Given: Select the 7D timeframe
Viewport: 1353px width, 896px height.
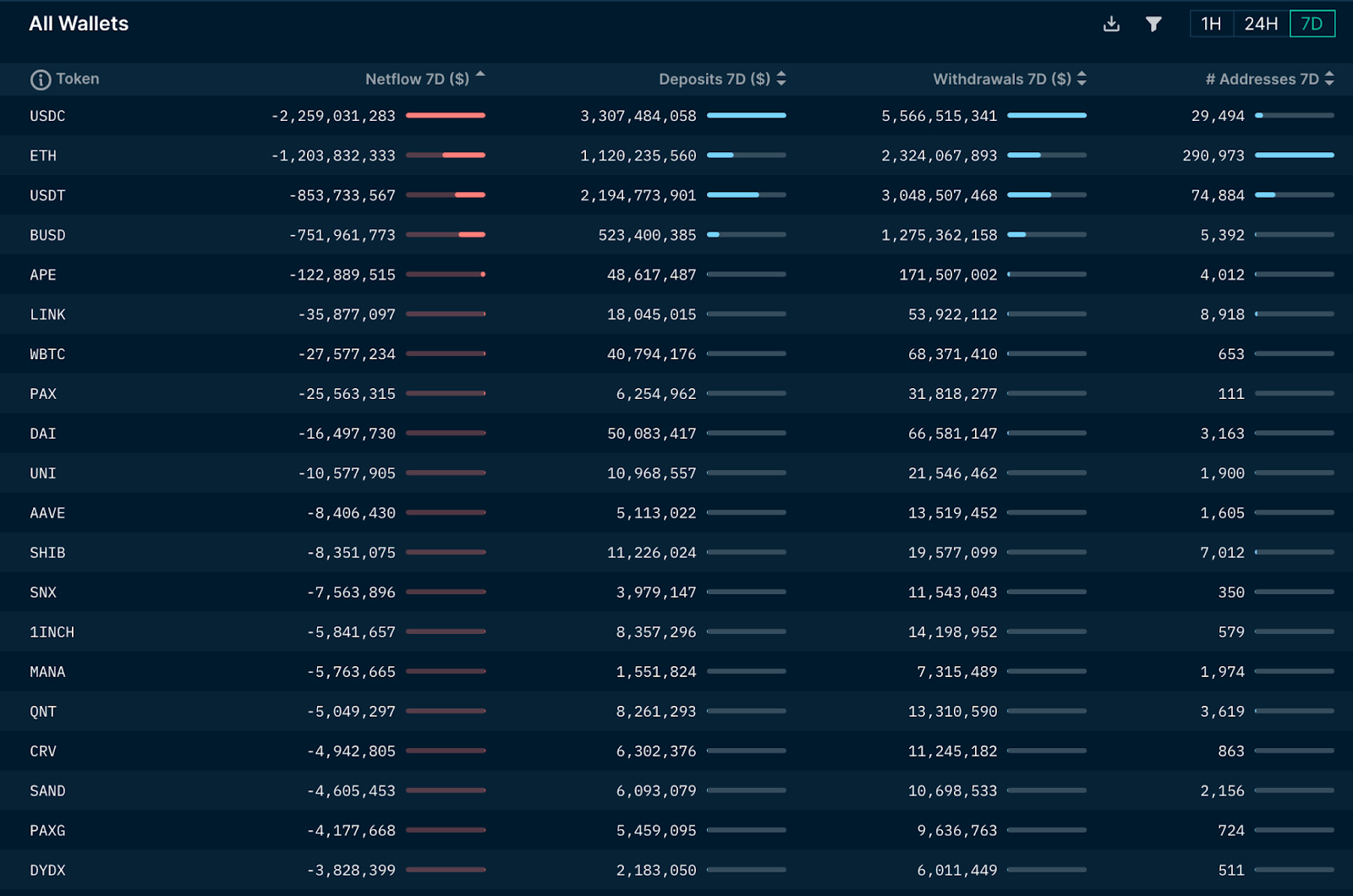Looking at the screenshot, I should (x=1312, y=24).
